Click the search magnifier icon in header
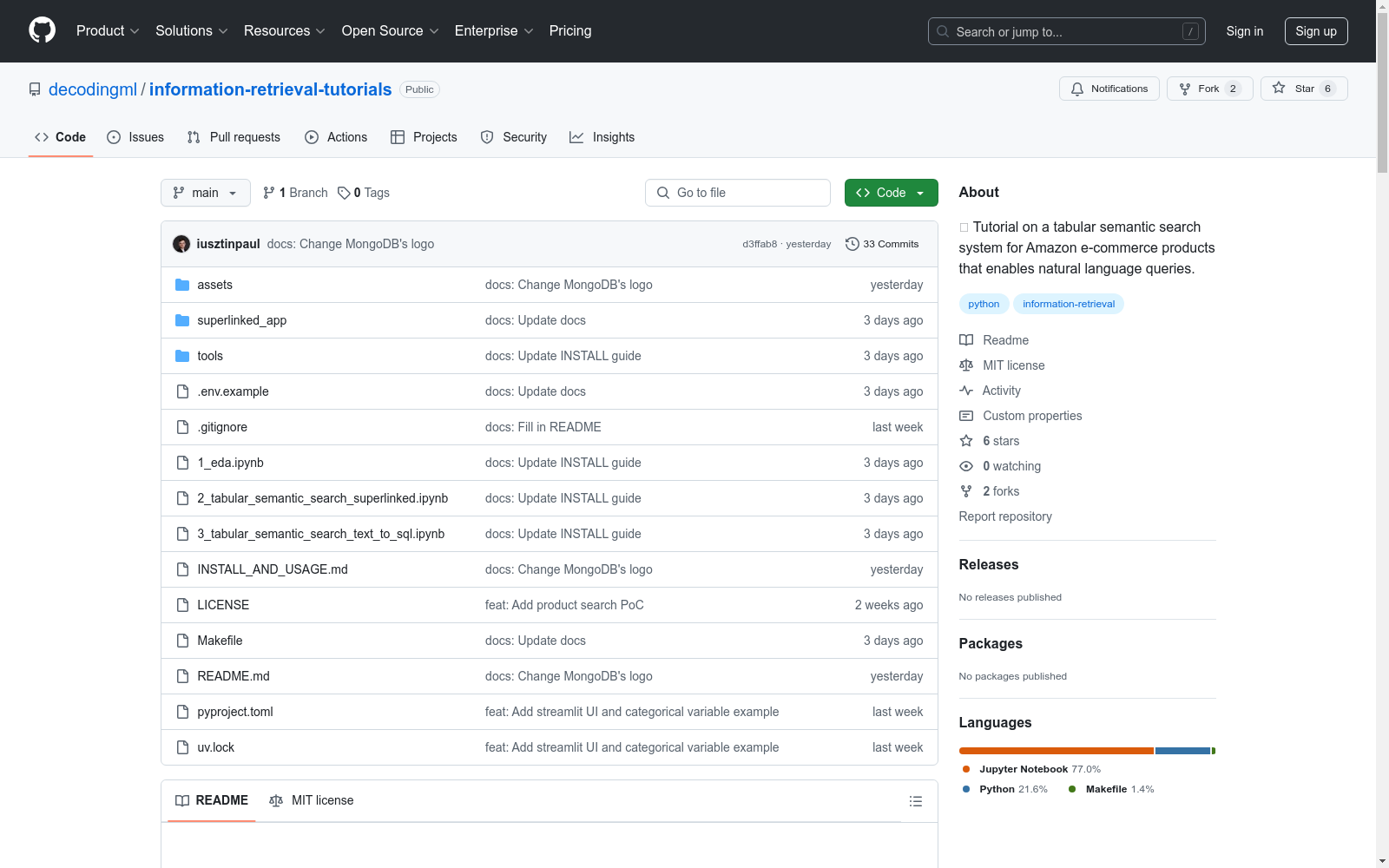 tap(943, 31)
